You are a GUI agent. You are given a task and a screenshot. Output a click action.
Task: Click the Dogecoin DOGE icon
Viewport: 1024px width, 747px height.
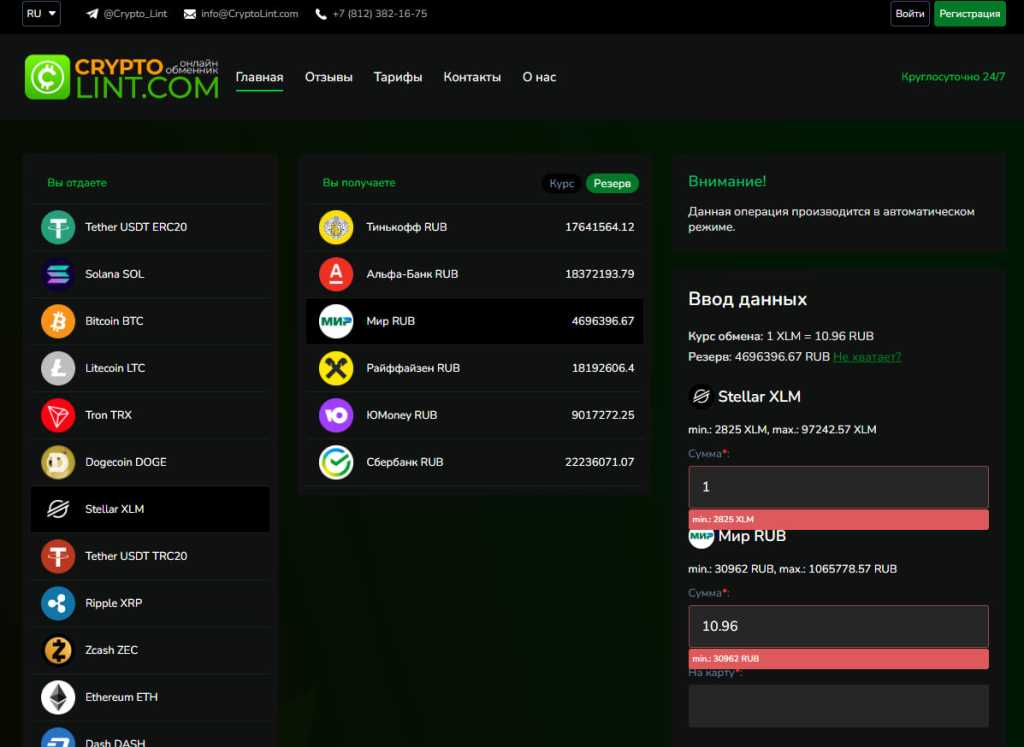(x=58, y=462)
